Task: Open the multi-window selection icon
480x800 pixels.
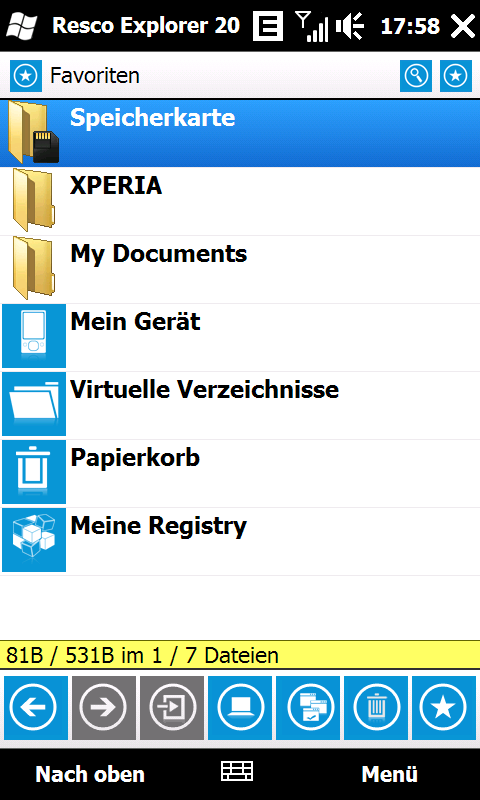Action: point(308,708)
